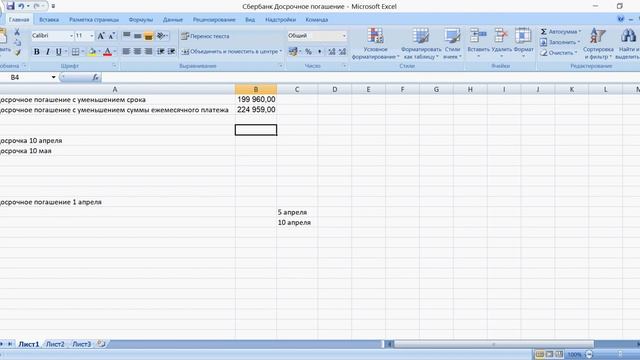This screenshot has width=640, height=360.
Task: Cut the selection with the scissors icon
Action: (x=17, y=32)
